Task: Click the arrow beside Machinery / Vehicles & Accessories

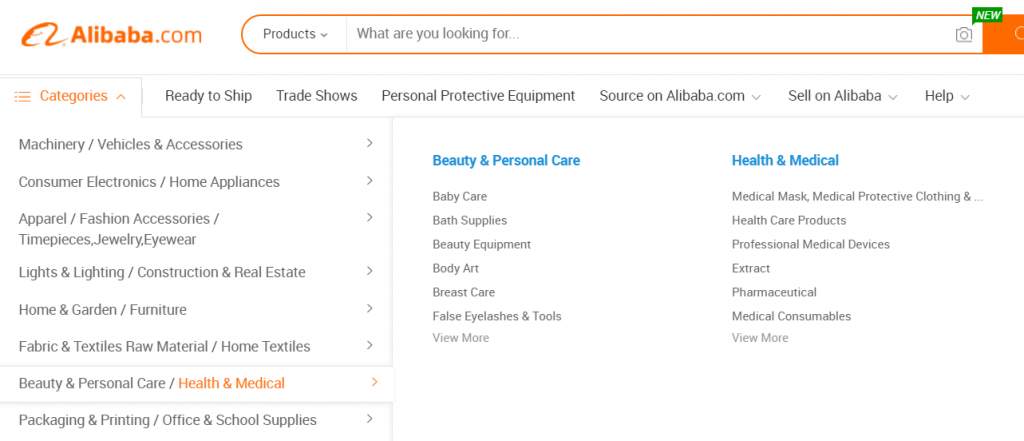Action: point(370,143)
